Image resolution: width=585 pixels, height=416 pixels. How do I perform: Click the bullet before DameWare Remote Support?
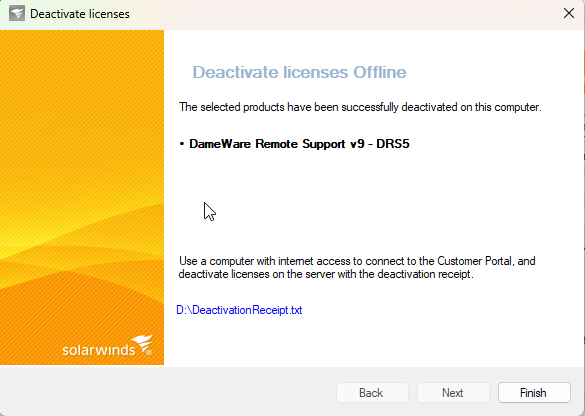[x=182, y=144]
